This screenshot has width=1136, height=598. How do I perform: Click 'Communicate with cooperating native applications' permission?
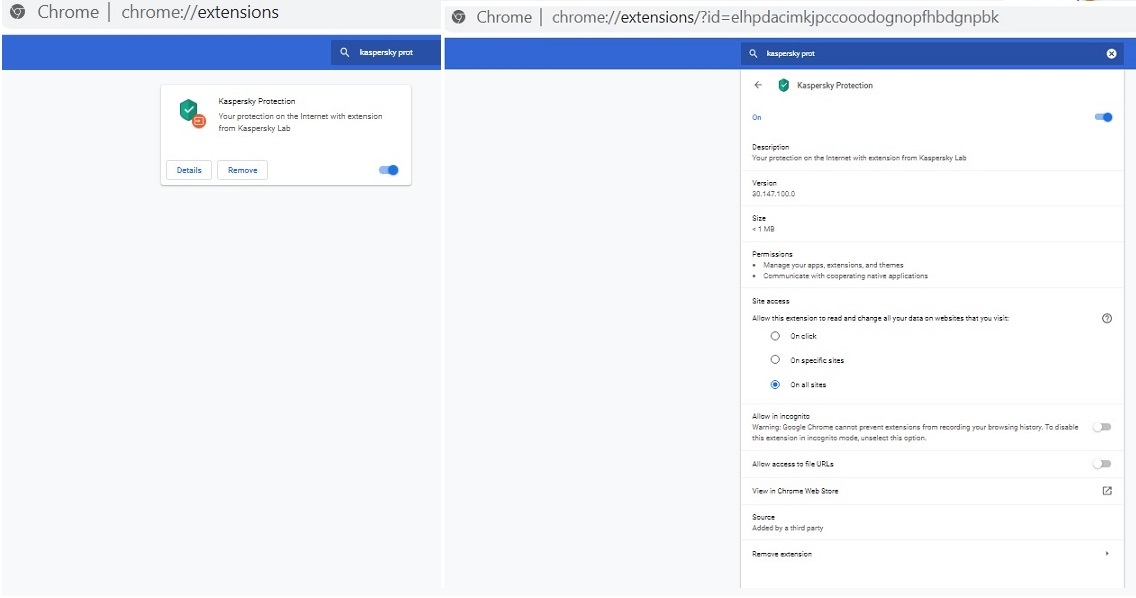tap(845, 276)
